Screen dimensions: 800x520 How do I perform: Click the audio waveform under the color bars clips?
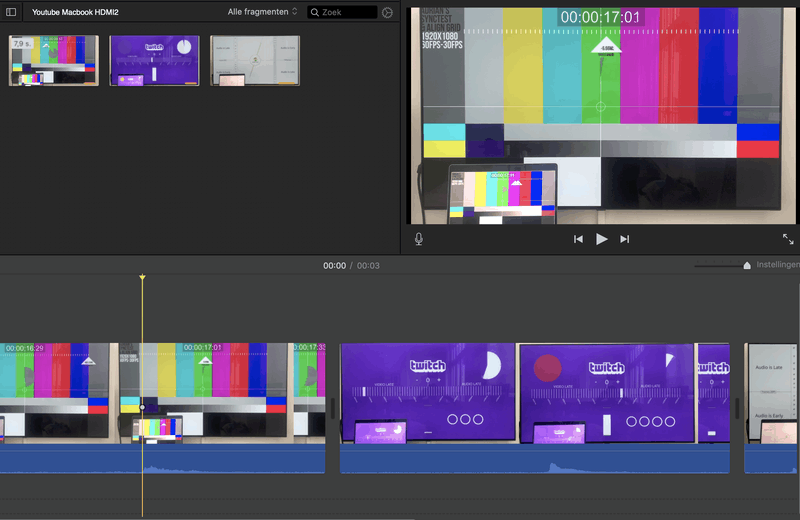[162, 458]
